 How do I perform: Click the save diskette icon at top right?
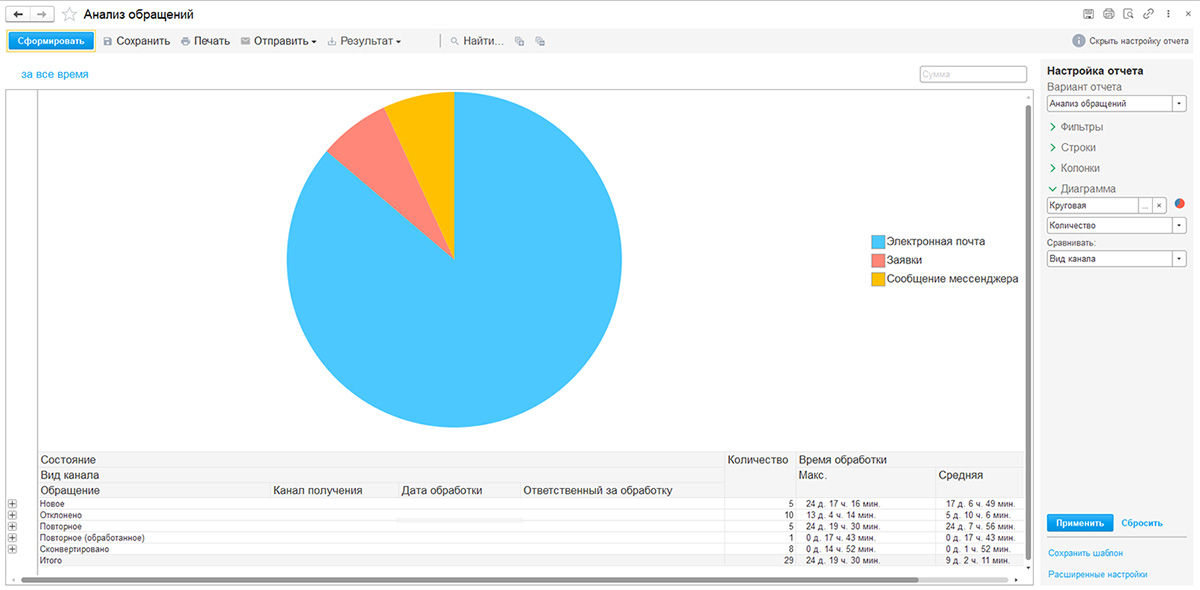point(1088,14)
